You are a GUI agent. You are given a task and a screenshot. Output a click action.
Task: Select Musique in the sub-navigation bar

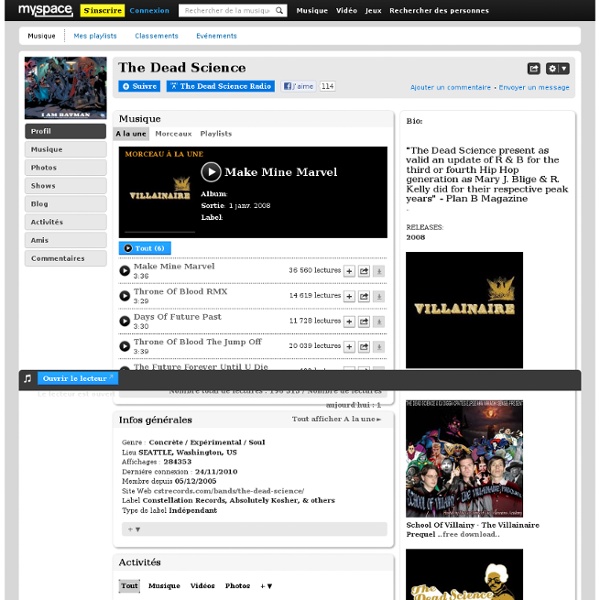(41, 36)
